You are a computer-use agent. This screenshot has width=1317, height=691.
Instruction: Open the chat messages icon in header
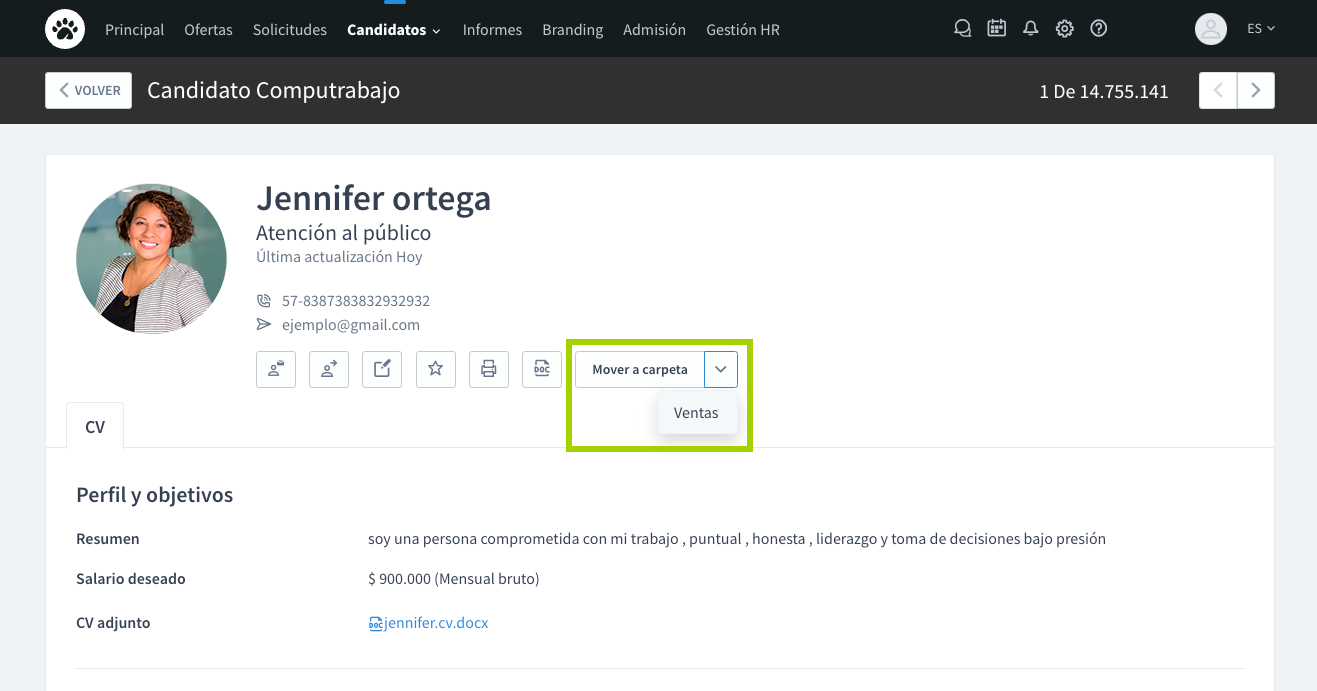coord(962,29)
